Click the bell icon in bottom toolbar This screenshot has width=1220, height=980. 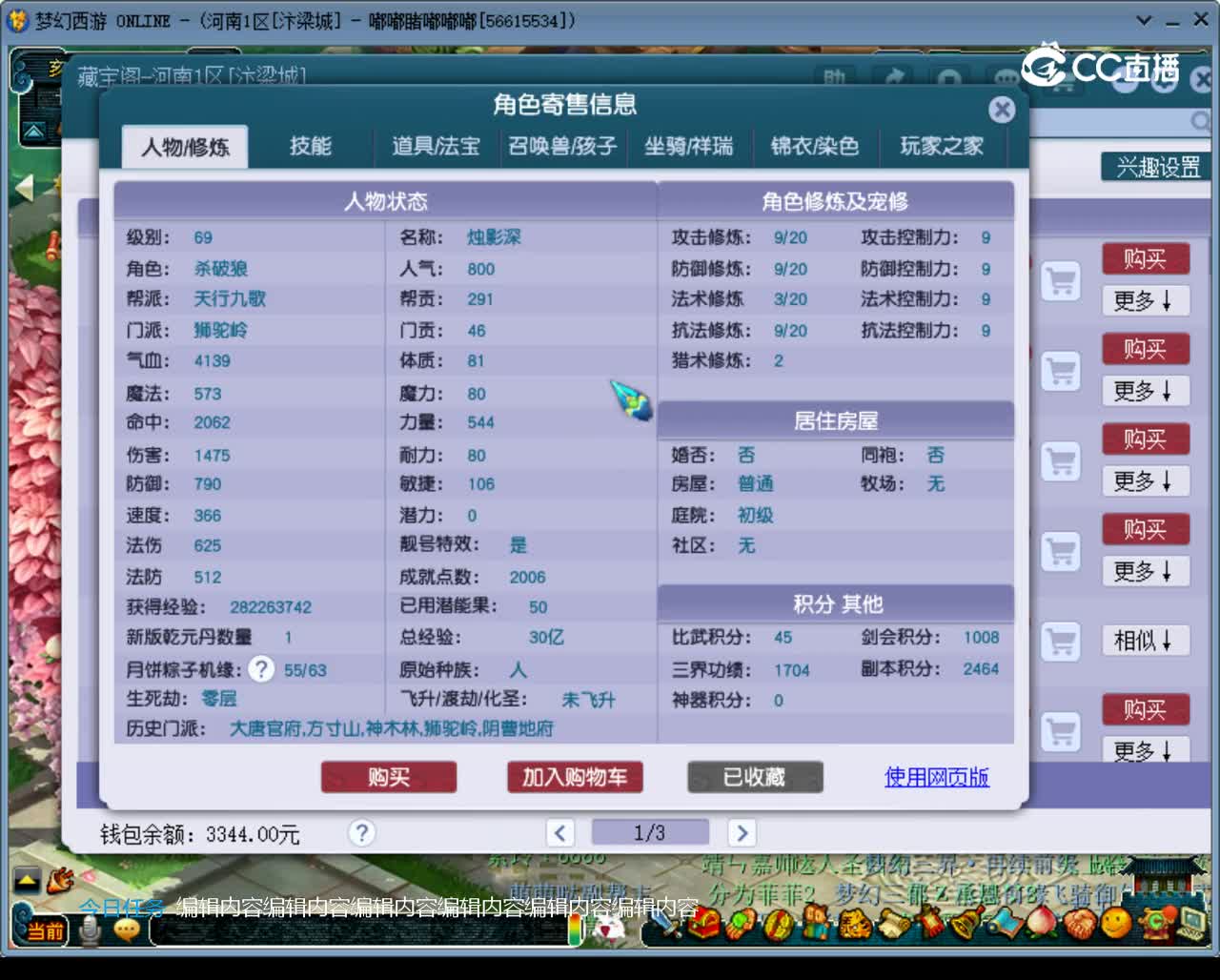[966, 923]
